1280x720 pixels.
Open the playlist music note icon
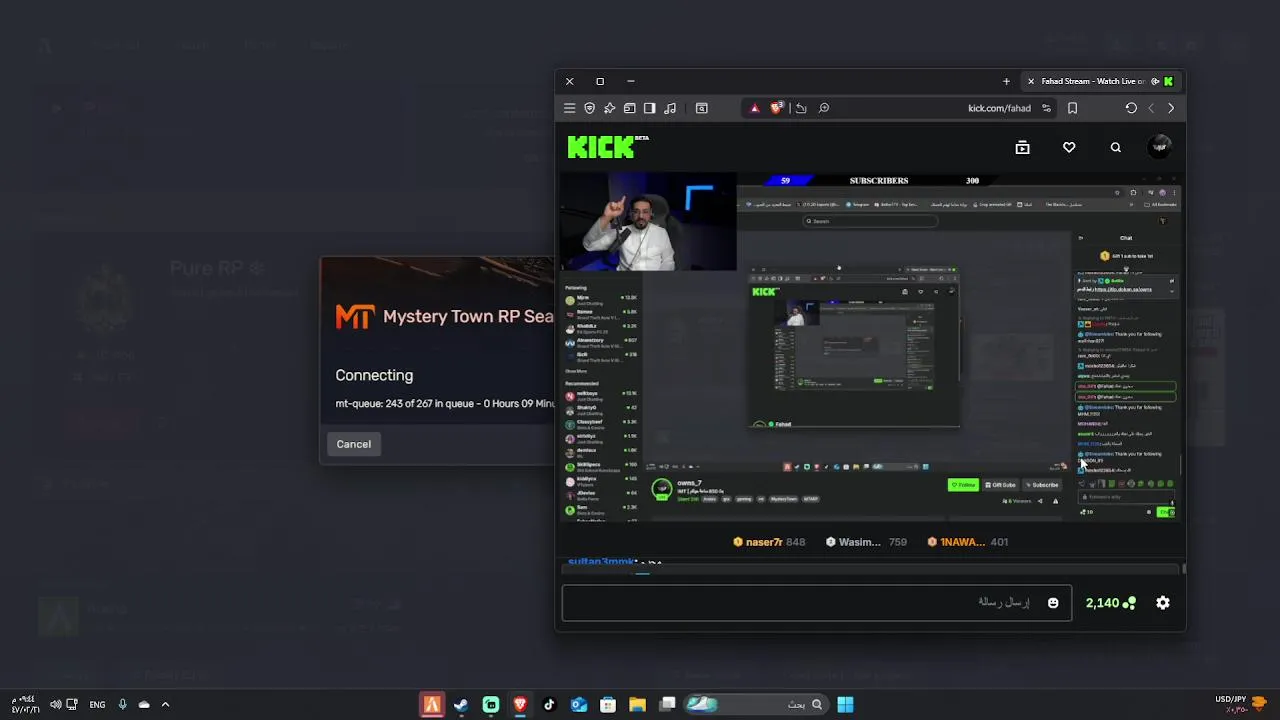tap(670, 108)
